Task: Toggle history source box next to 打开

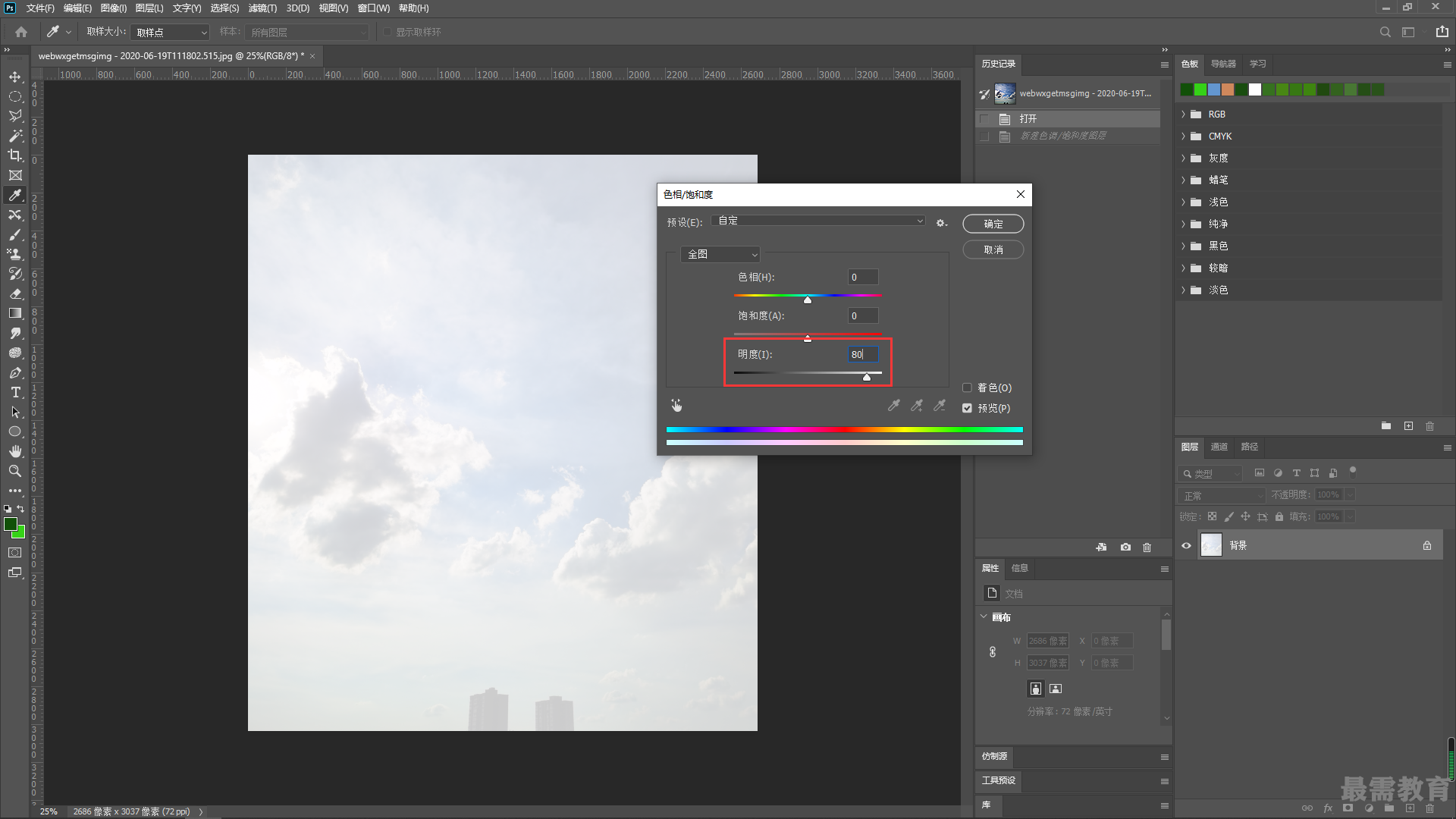Action: coord(984,119)
